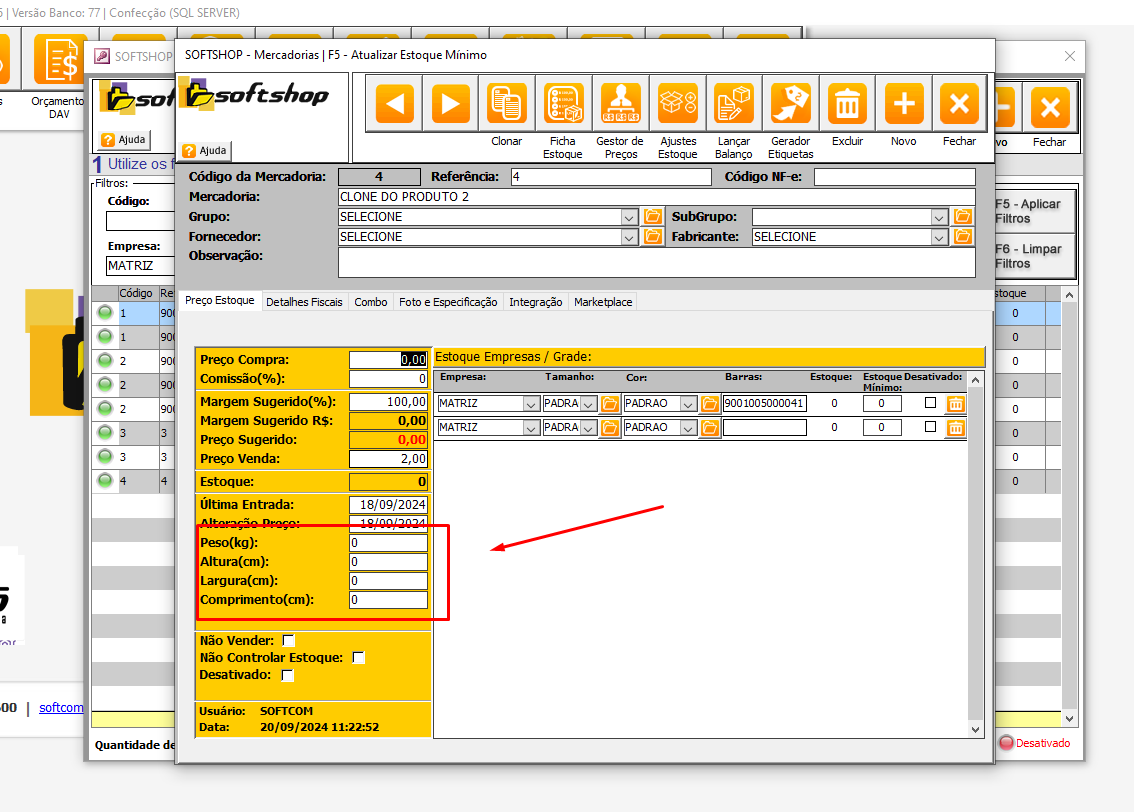Image resolution: width=1134 pixels, height=812 pixels.
Task: Check the Desativado box under stock options
Action: coord(288,676)
